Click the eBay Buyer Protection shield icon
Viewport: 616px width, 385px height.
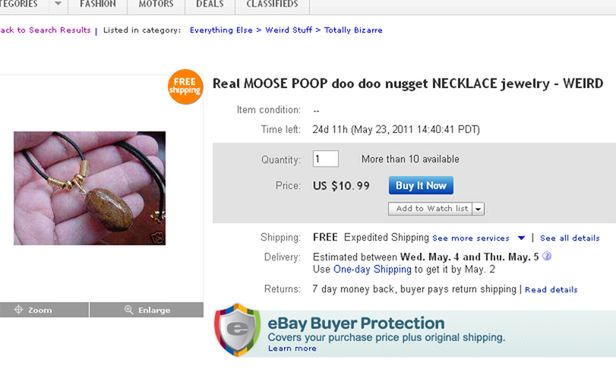click(237, 330)
